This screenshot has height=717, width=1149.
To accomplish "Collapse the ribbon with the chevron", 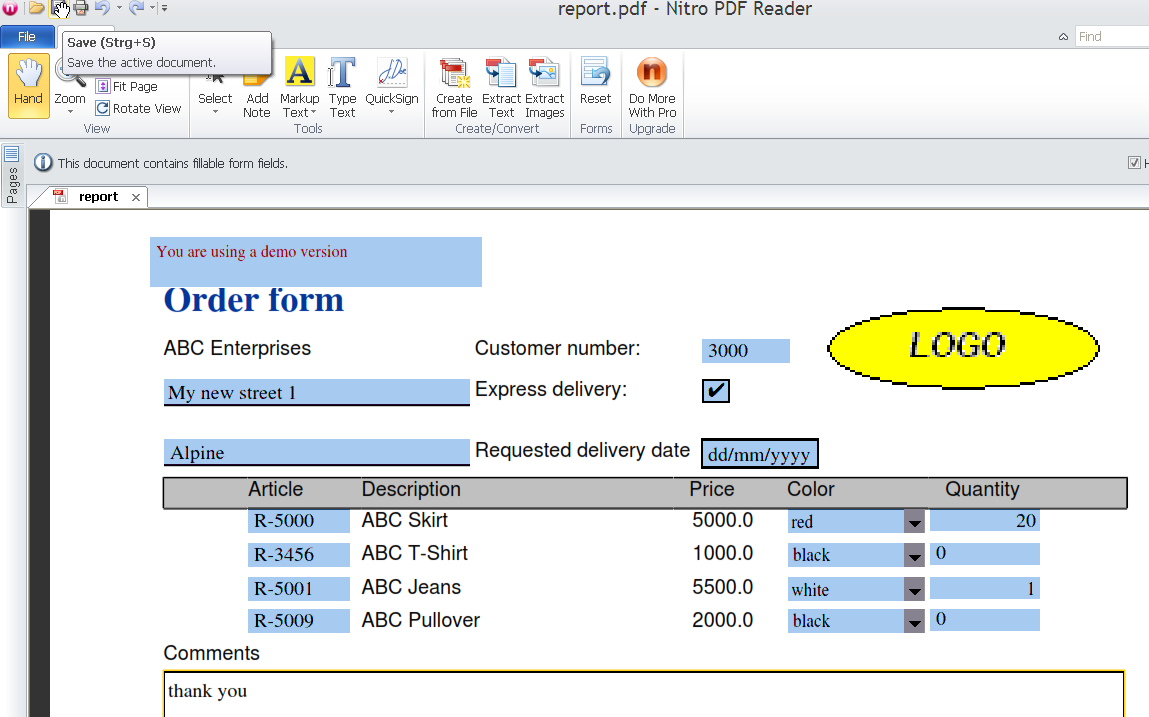I will tap(1063, 37).
